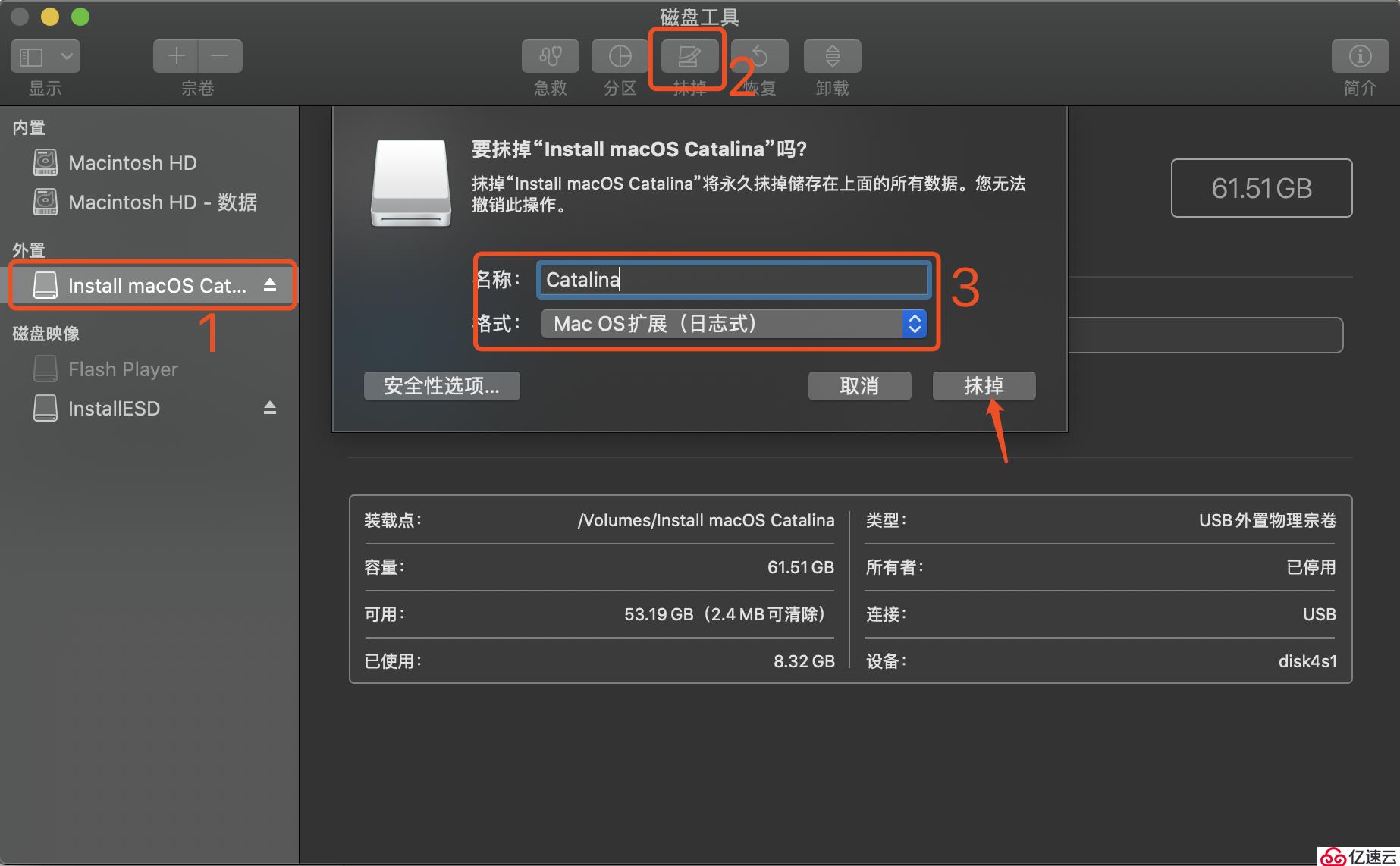
Task: Open Security Options (安全性选项...)
Action: point(441,386)
